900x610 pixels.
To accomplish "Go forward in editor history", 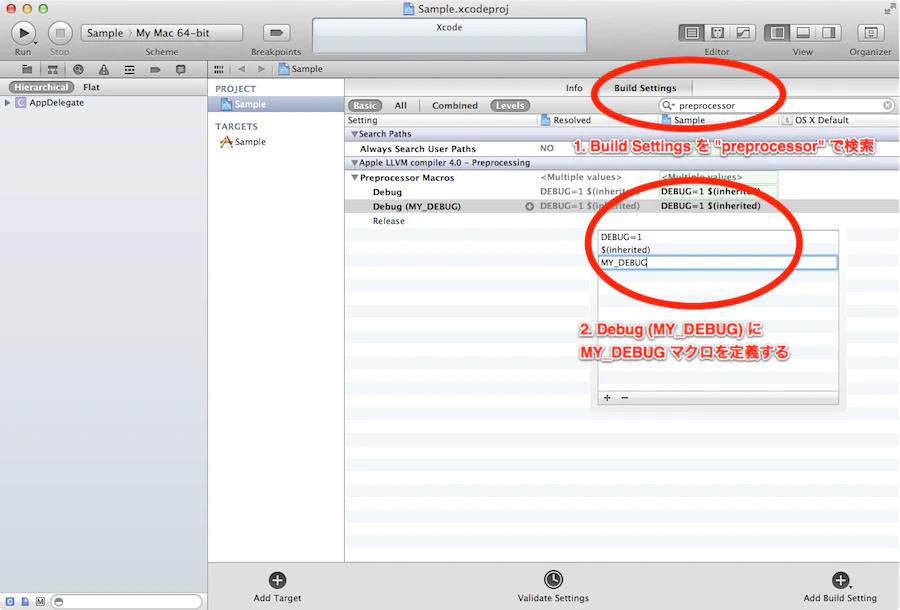I will point(261,69).
